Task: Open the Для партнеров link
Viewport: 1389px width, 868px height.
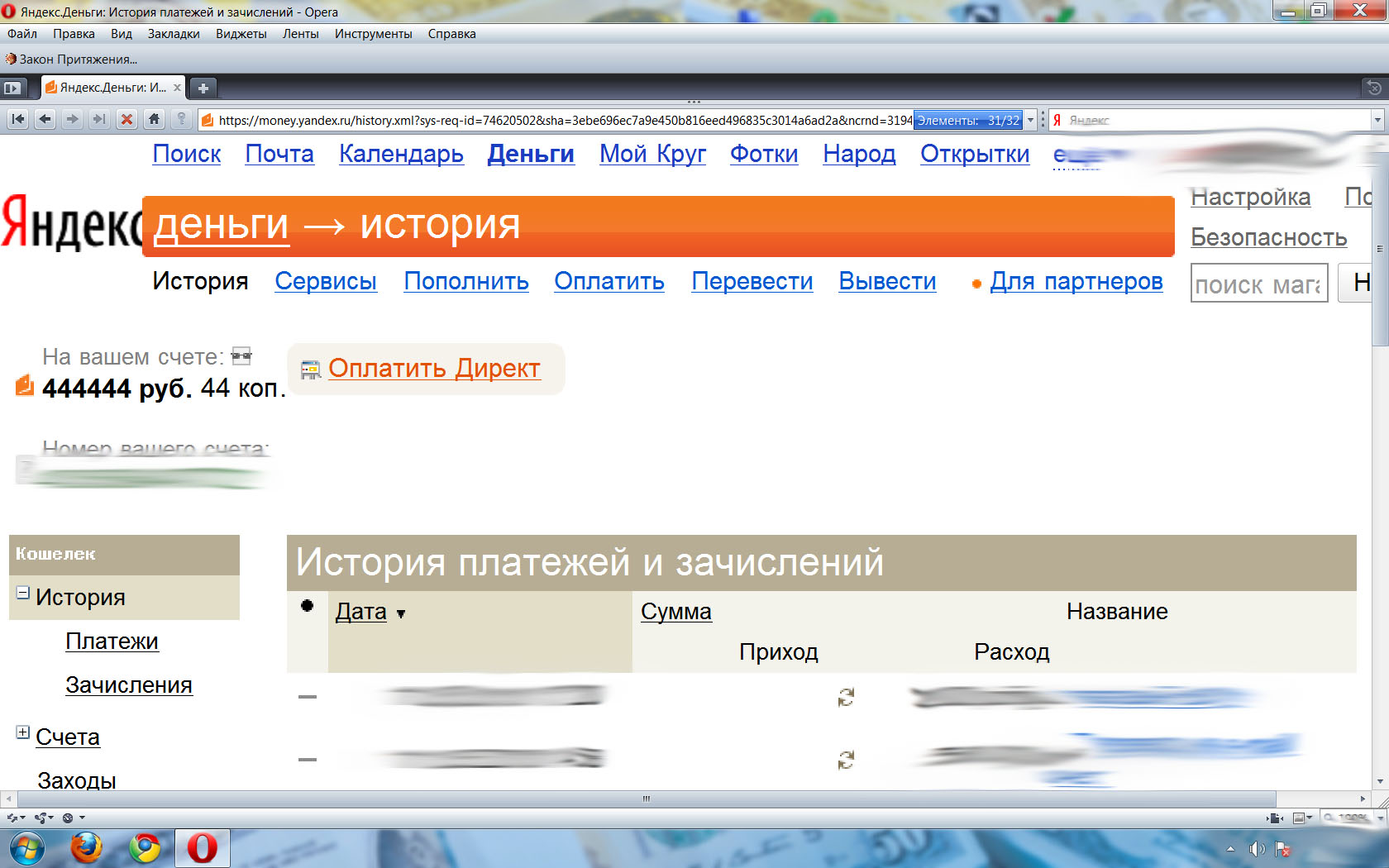Action: coord(1076,281)
